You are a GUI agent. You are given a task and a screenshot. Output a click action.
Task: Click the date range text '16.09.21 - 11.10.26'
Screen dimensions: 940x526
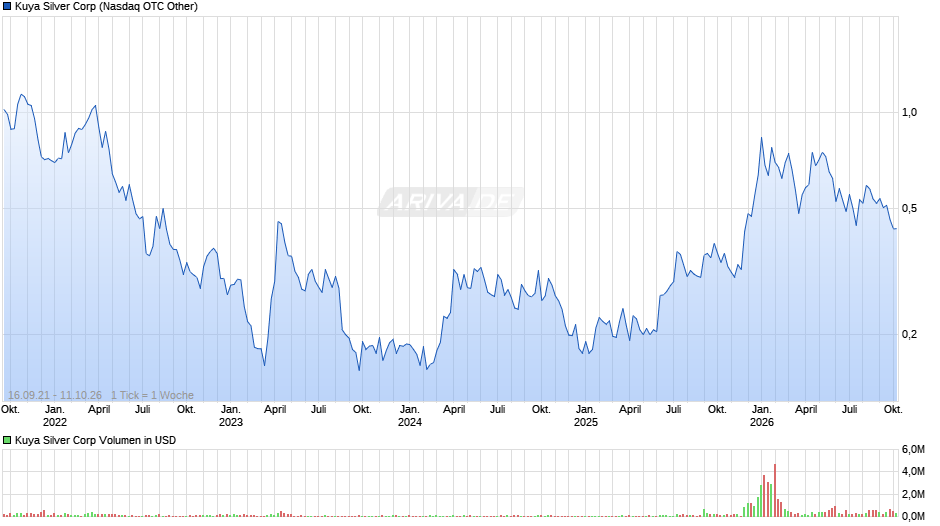(x=55, y=395)
